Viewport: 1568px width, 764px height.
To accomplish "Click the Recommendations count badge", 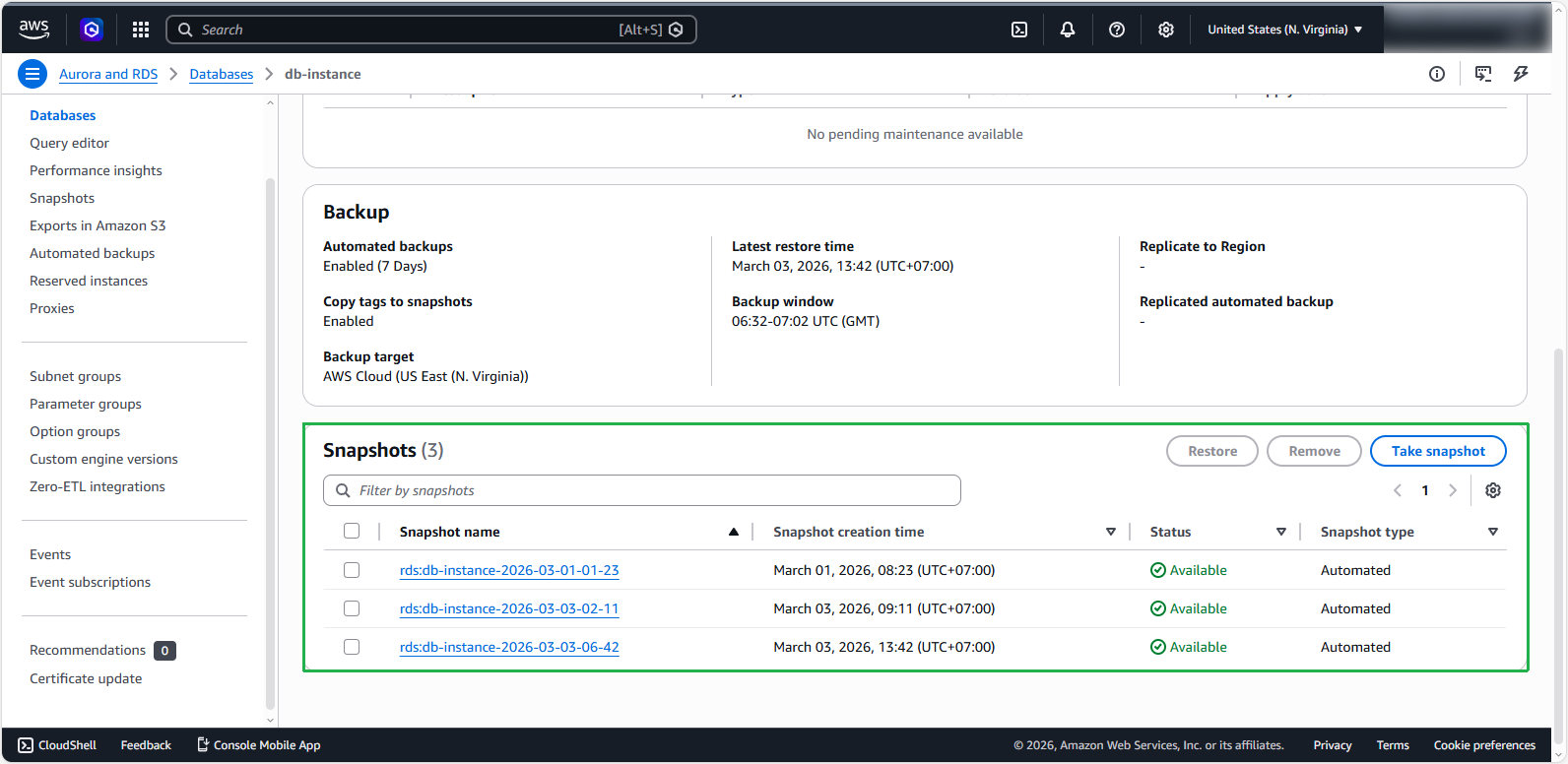I will coord(164,651).
